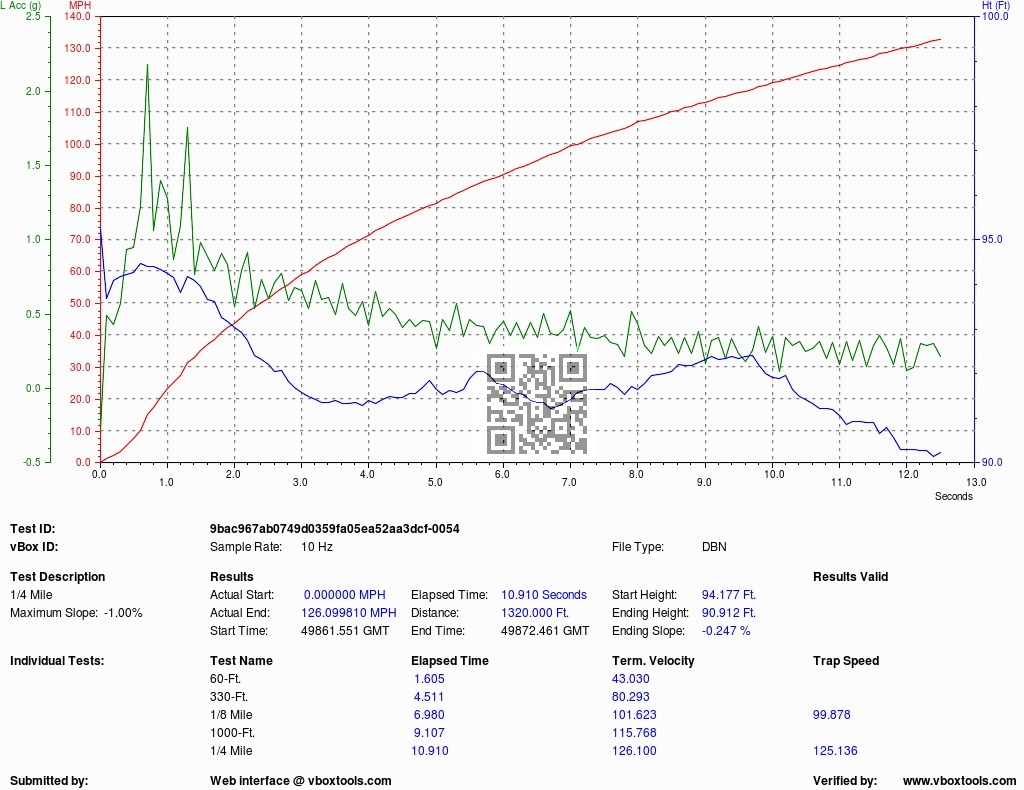Click the Web interface @ vboxtools.com text
Screen dimensions: 1024x790
tap(300, 781)
